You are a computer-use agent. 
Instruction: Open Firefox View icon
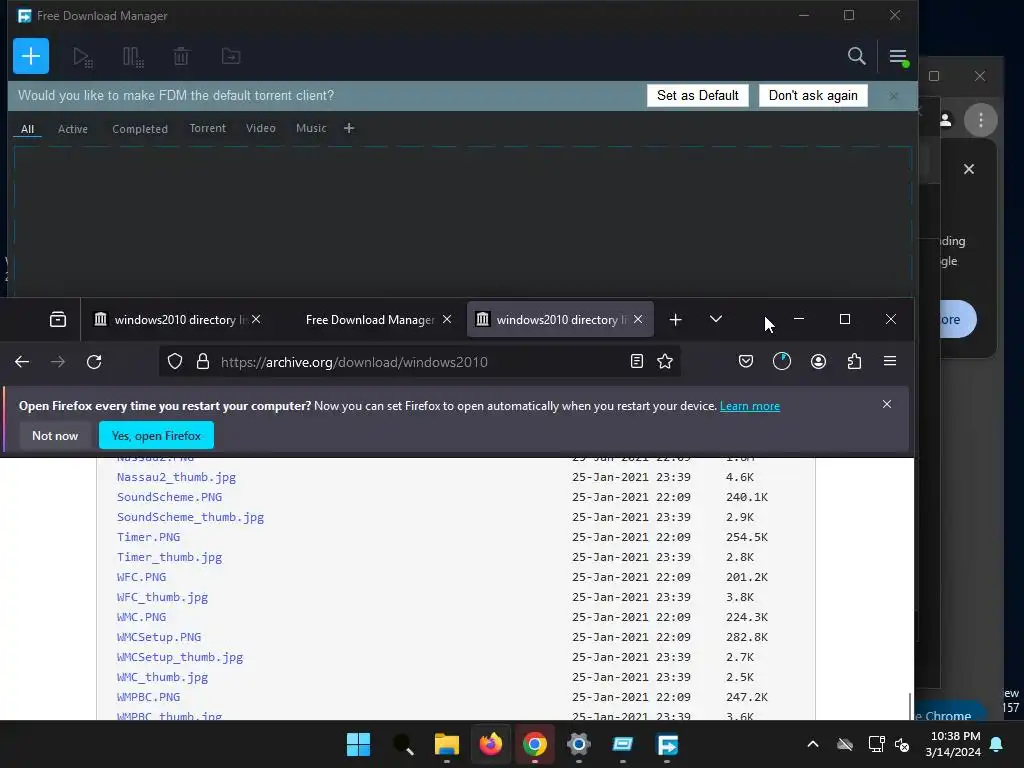[57, 319]
